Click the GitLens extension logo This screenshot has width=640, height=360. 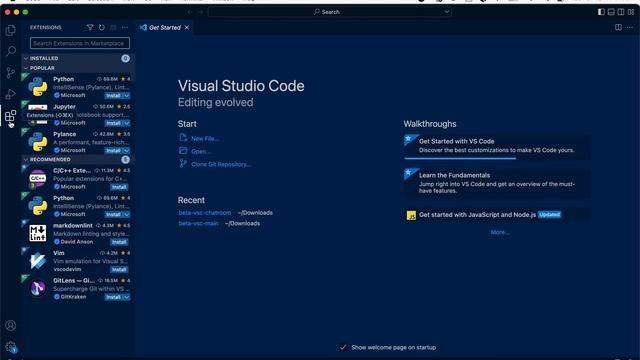coord(38,288)
